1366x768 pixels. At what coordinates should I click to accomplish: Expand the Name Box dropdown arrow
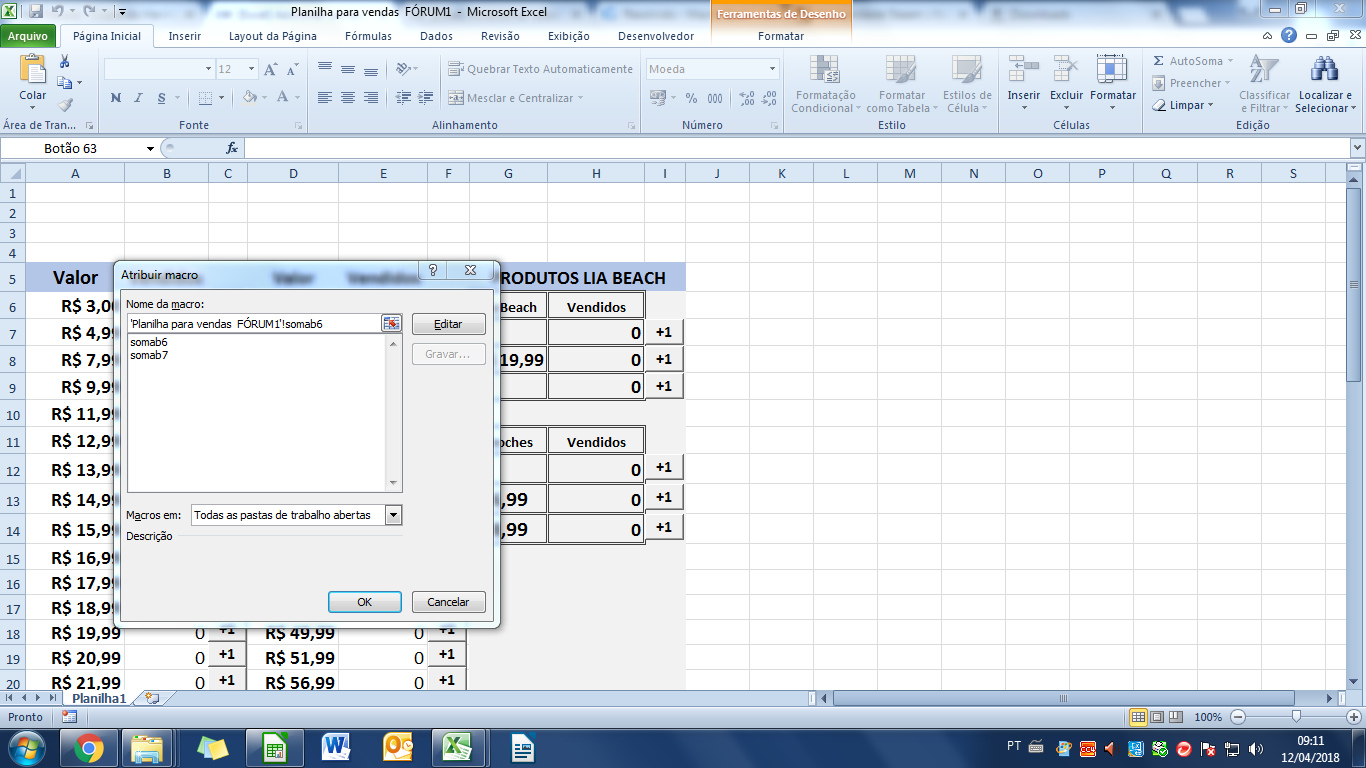(151, 148)
